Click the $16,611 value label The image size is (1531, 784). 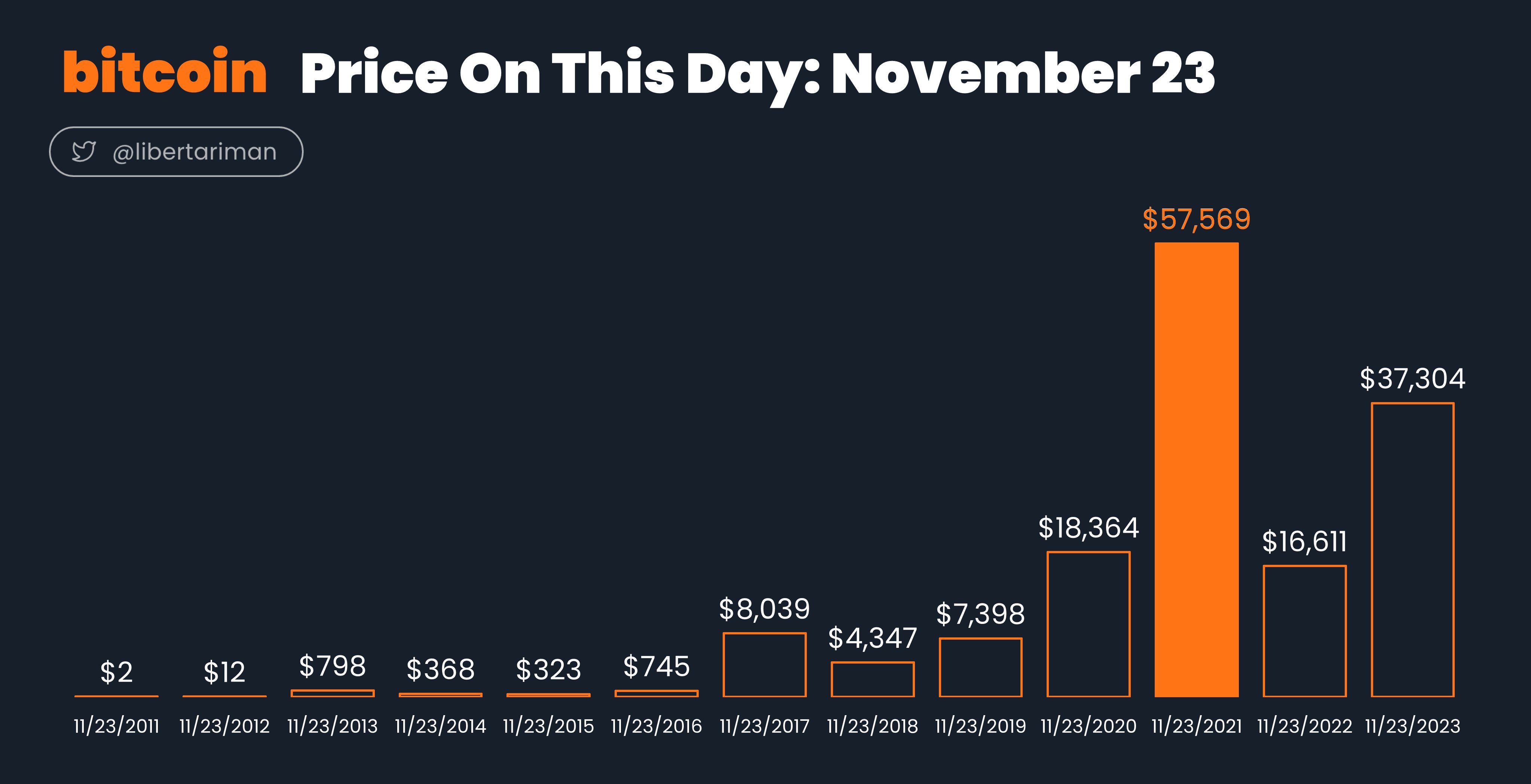(x=1305, y=542)
